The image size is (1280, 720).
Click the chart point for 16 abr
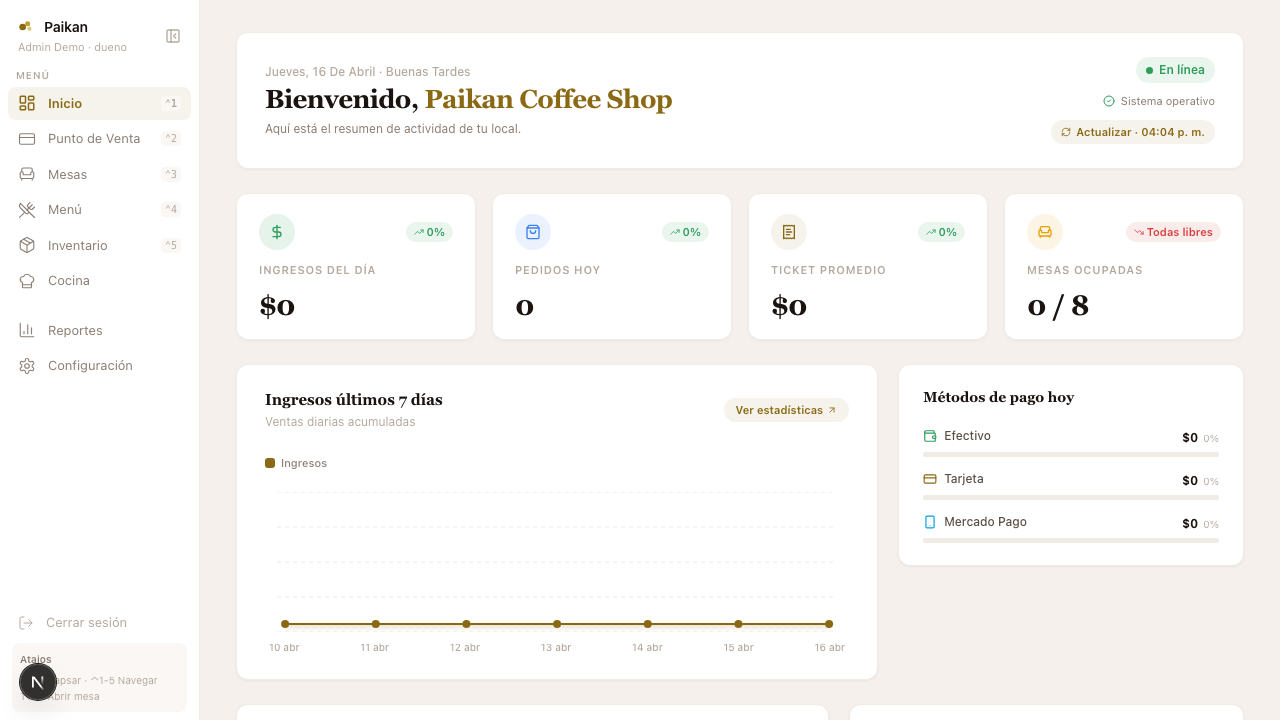tap(829, 624)
